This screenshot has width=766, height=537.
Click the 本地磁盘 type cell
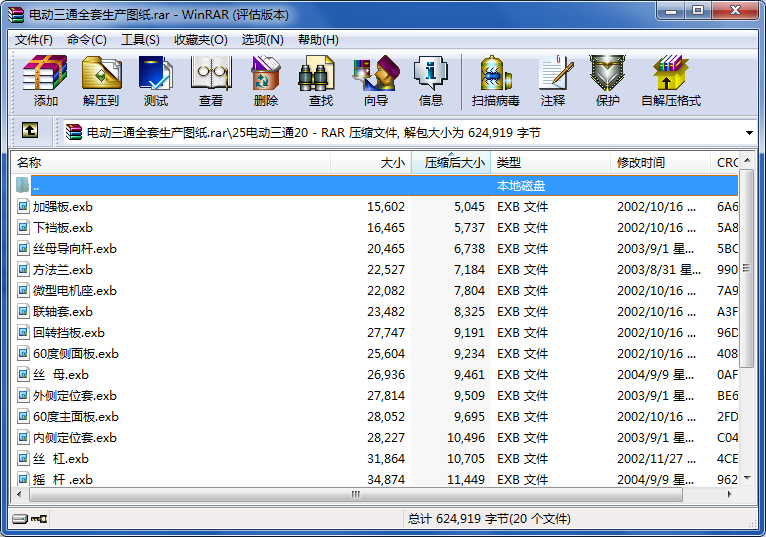coord(521,186)
